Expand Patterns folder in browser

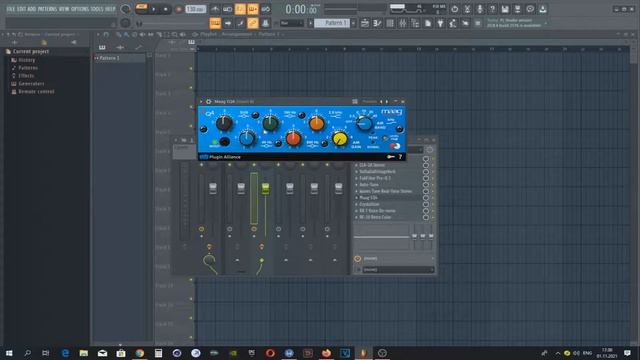click(x=28, y=68)
